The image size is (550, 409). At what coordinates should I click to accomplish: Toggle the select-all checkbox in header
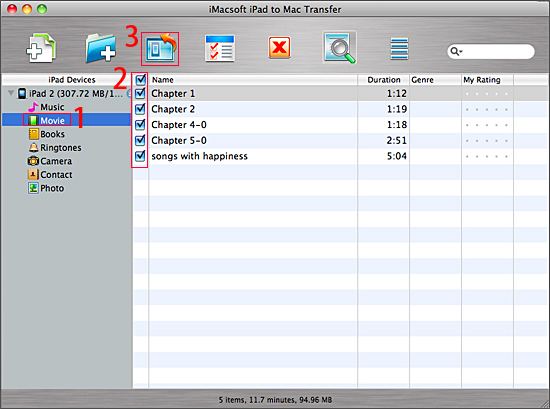click(x=140, y=80)
